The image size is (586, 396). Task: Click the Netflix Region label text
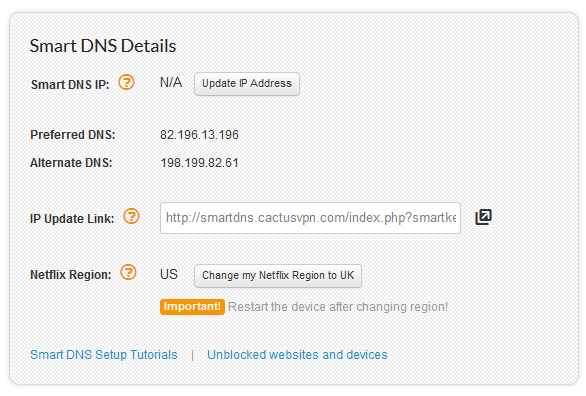click(71, 275)
